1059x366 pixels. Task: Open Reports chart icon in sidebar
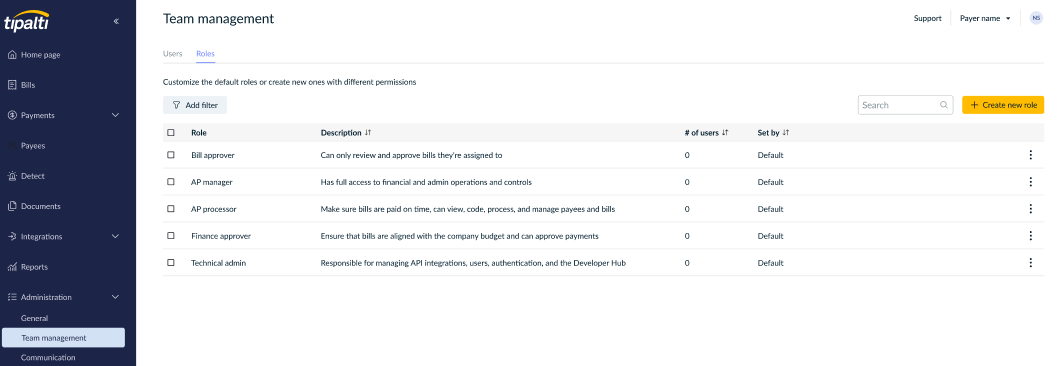click(x=12, y=267)
